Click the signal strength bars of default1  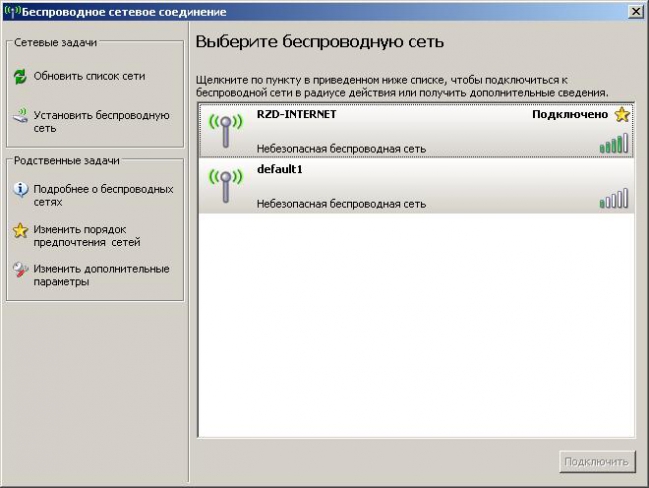(614, 198)
